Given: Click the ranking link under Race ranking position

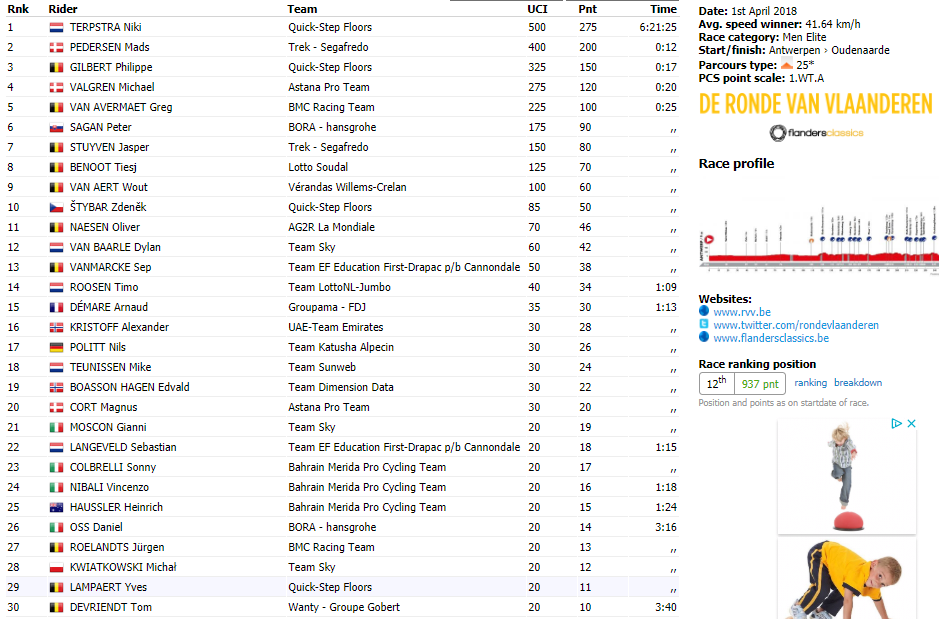Looking at the screenshot, I should coord(810,383).
